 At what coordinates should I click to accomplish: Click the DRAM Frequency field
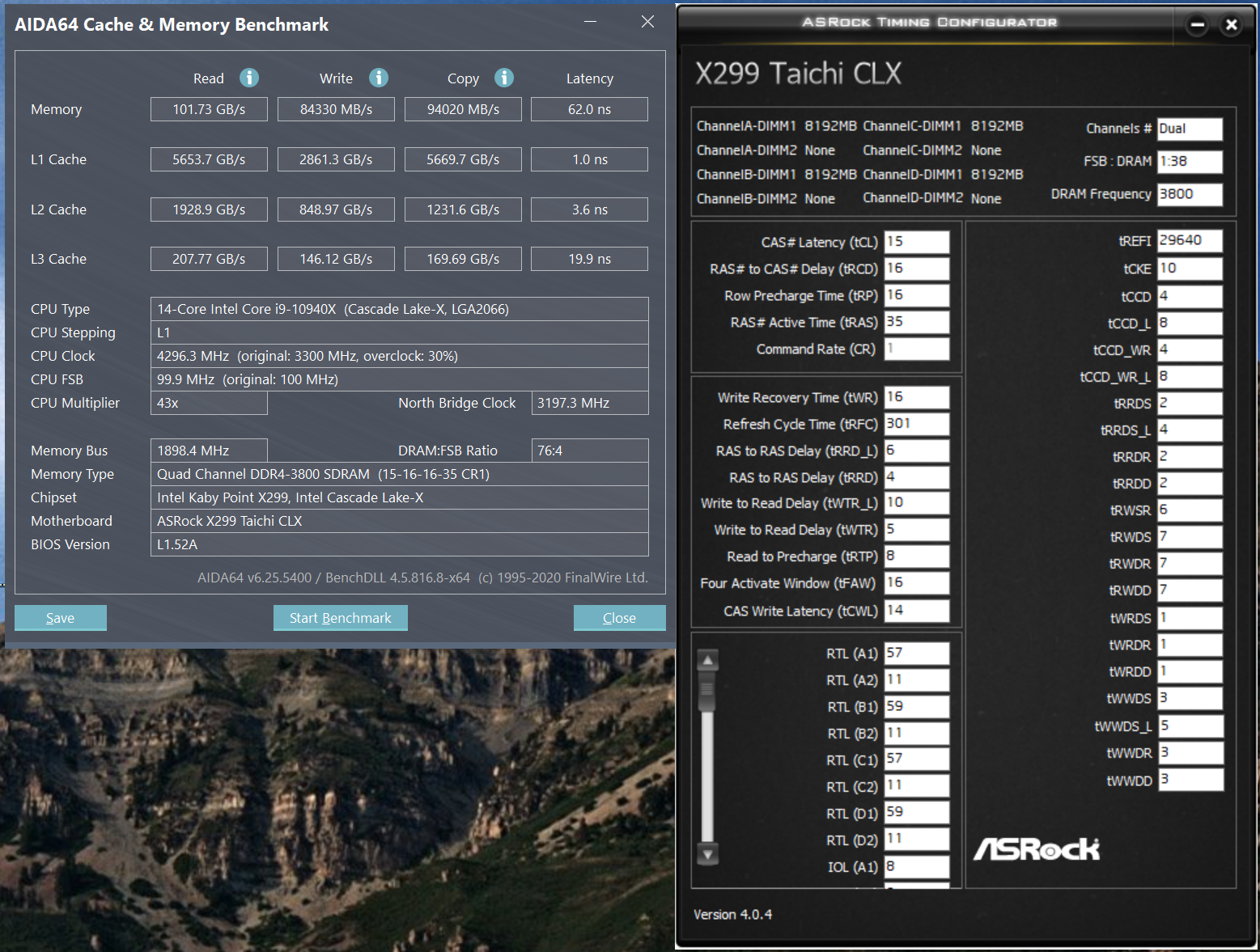pyautogui.click(x=1190, y=194)
